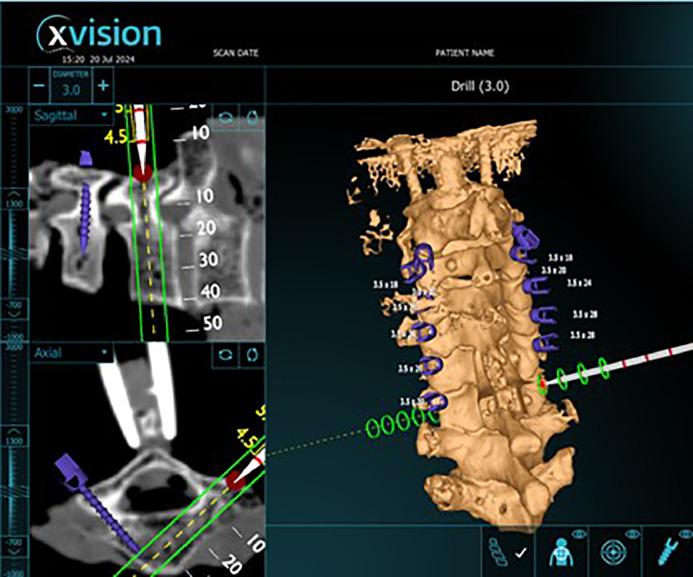Click the PATIENT NAME header
The image size is (693, 577).
[465, 53]
